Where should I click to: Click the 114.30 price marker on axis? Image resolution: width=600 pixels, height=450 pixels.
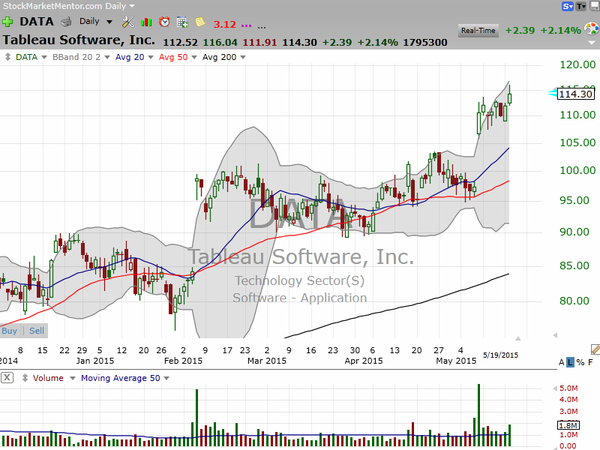(576, 94)
